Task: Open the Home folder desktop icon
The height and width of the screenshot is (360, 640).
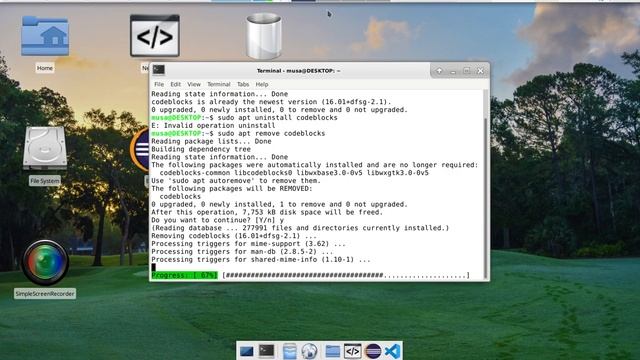Action: pyautogui.click(x=45, y=36)
